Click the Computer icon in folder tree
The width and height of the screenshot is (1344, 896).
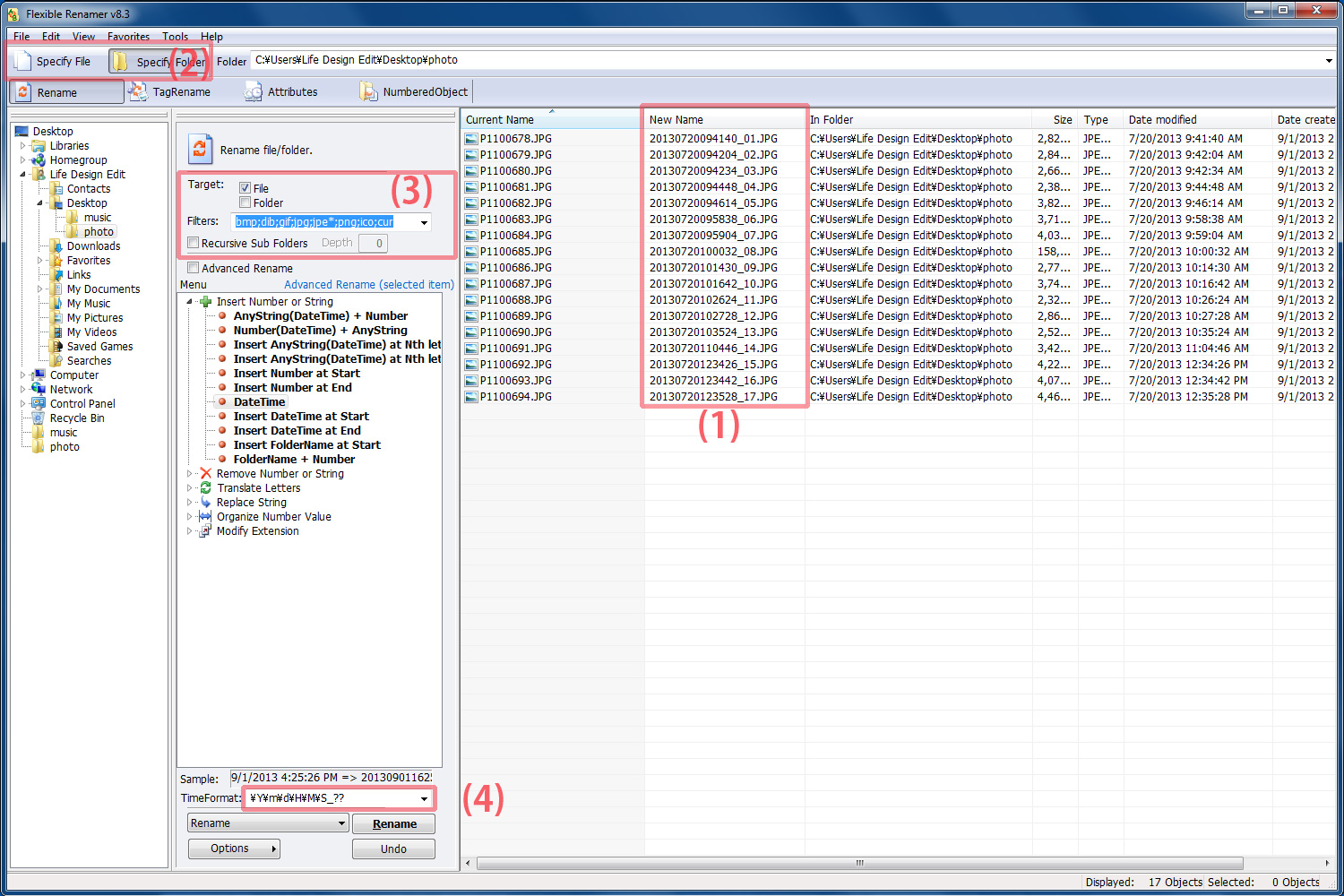39,375
